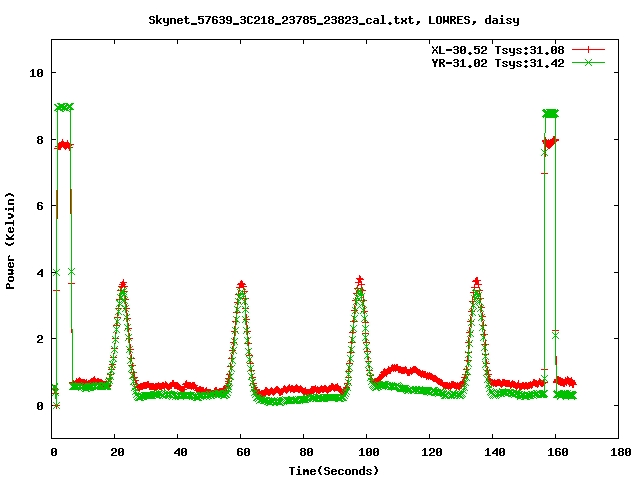This screenshot has width=640, height=480.
Task: Click x-axis tick label 40
Action: tap(180, 452)
